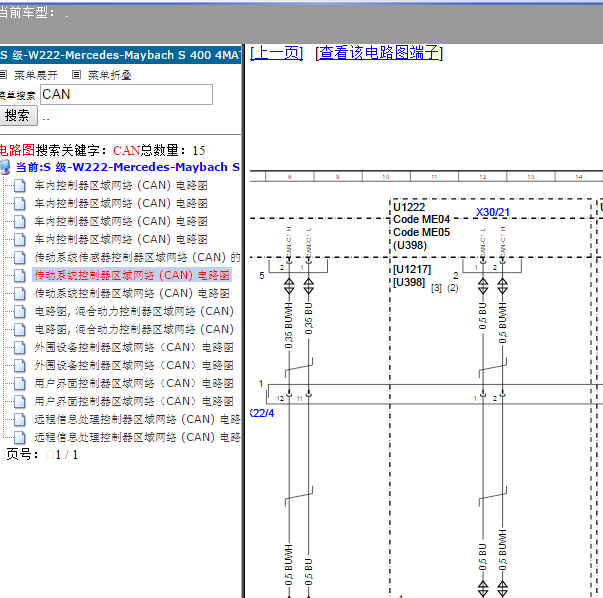Click the blue X22/4 connector link

pyautogui.click(x=262, y=413)
